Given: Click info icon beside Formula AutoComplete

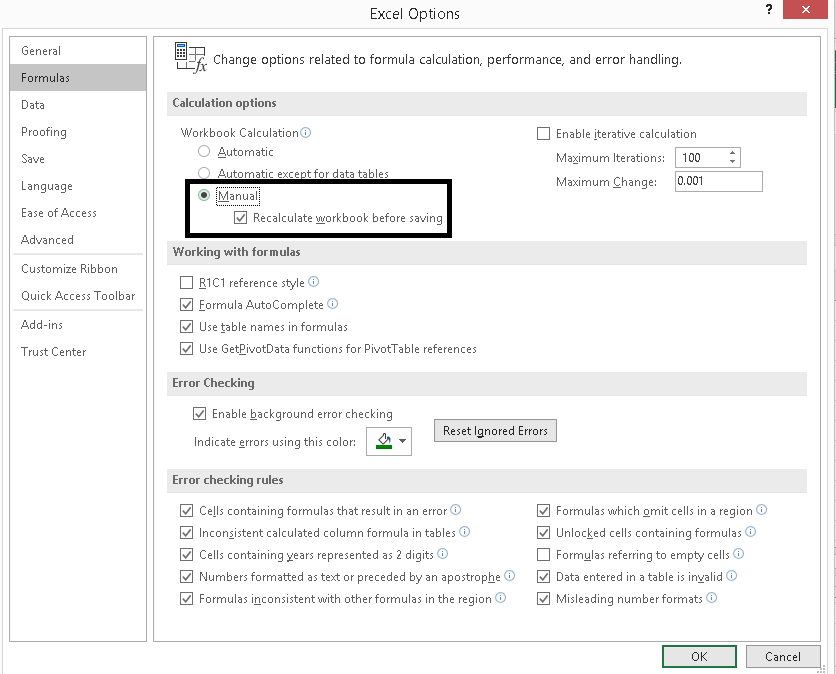Looking at the screenshot, I should pos(333,304).
